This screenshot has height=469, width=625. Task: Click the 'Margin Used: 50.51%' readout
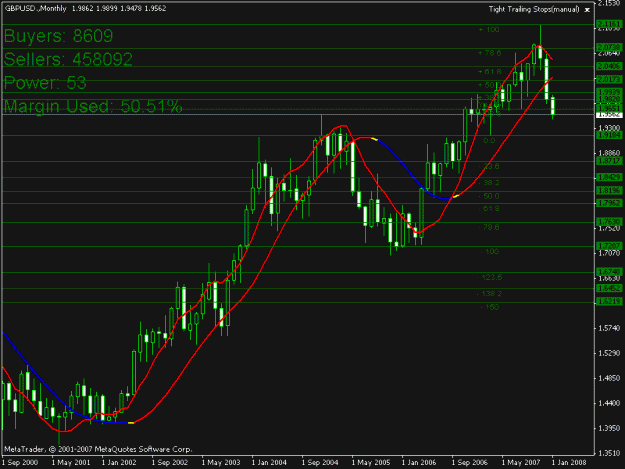93,106
